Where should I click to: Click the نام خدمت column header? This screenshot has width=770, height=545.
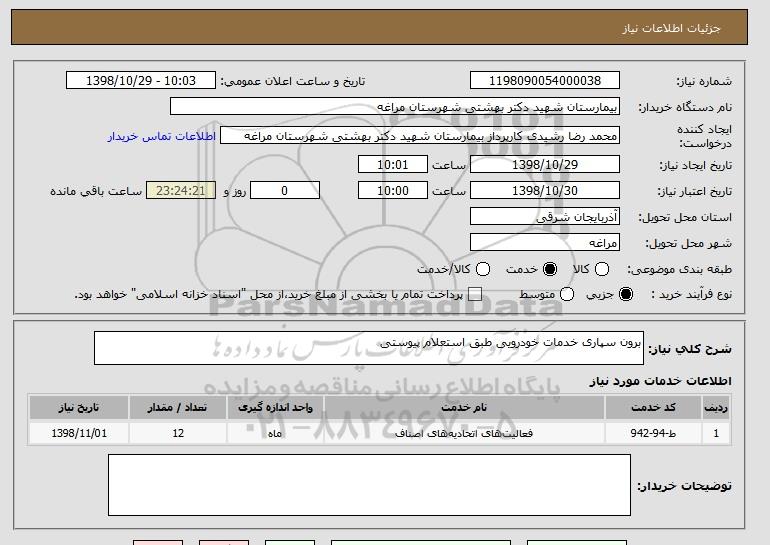coord(464,408)
